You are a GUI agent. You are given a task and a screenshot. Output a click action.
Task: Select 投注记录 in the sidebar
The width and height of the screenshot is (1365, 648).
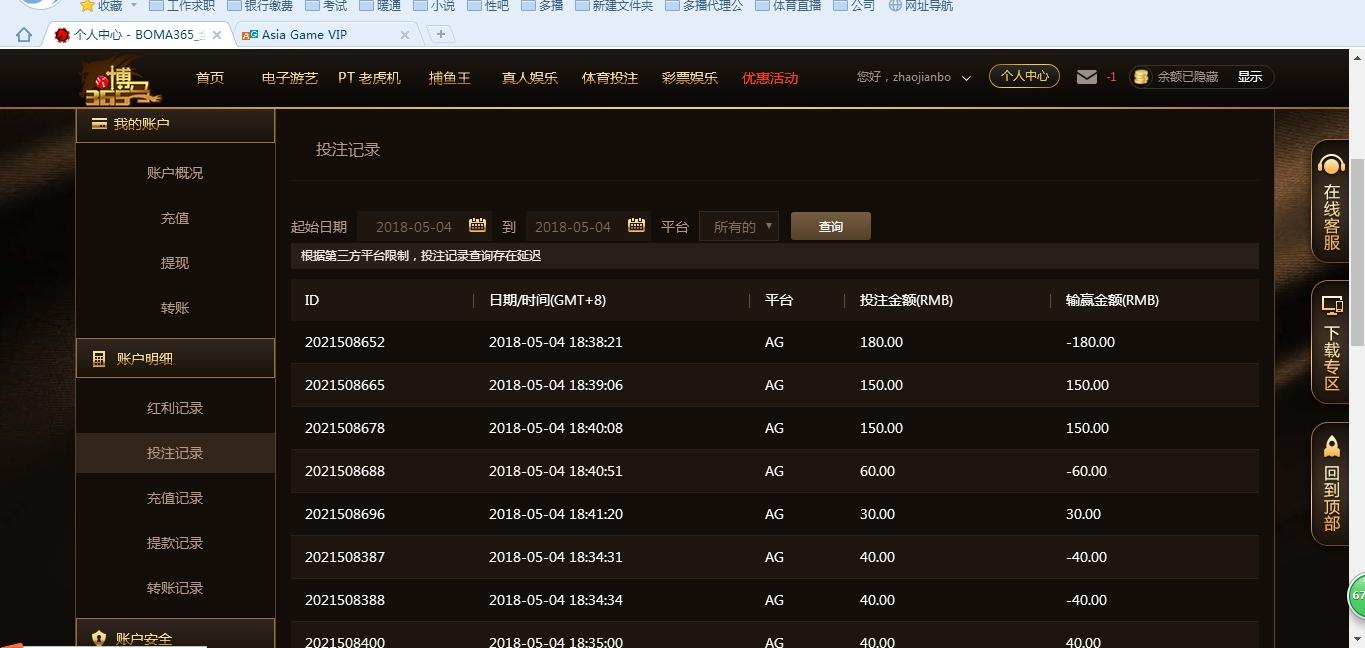point(175,453)
